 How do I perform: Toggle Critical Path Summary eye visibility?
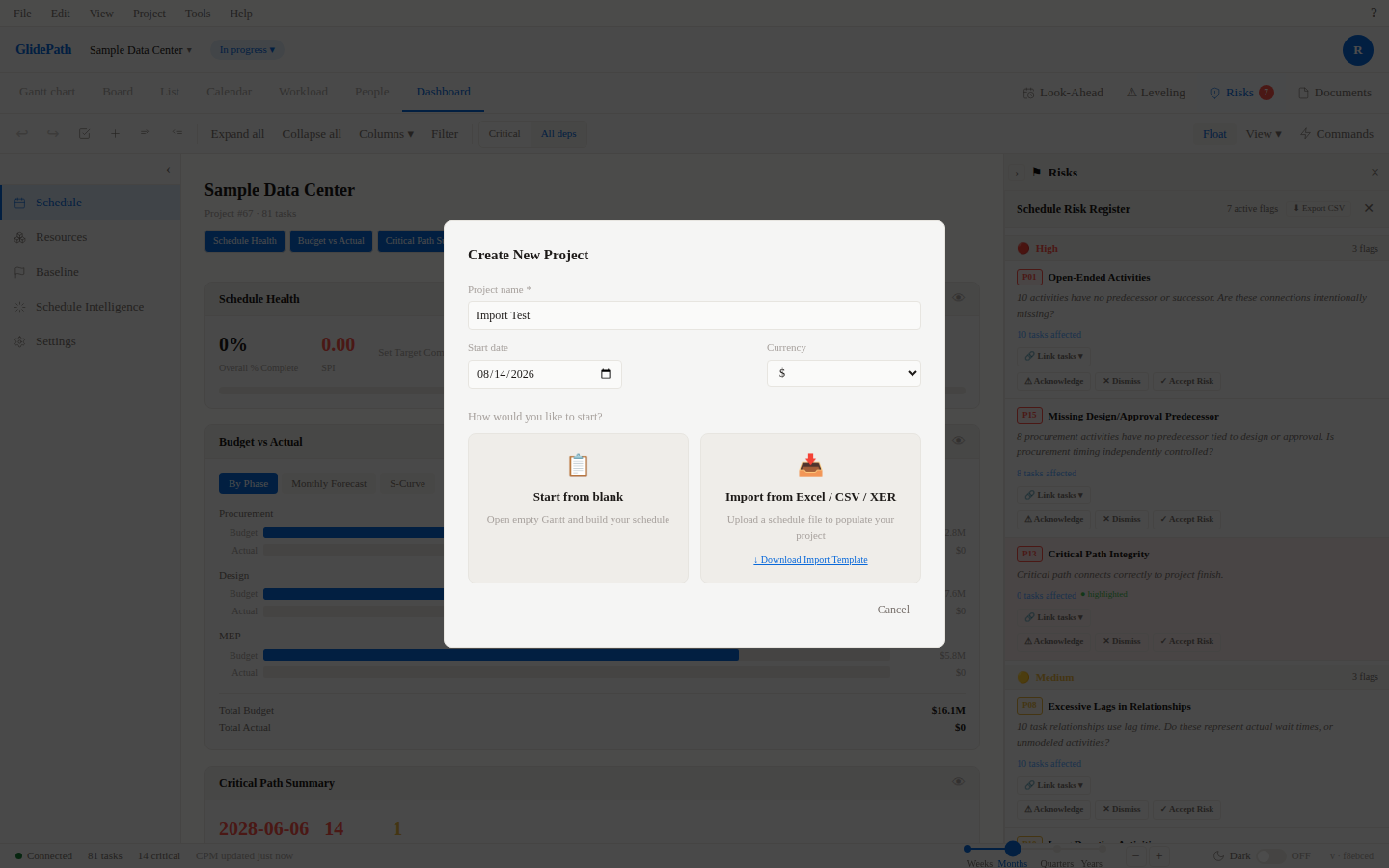click(x=958, y=782)
